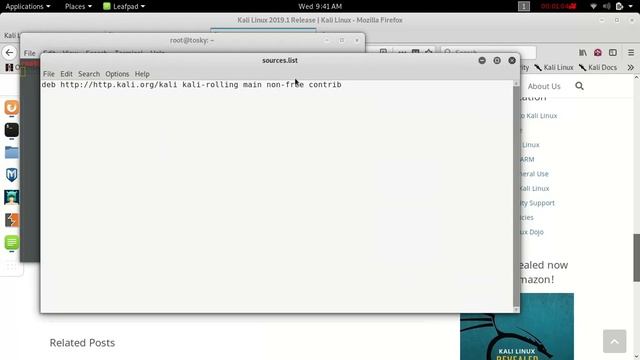Open Files folder from the dock

pyautogui.click(x=11, y=153)
